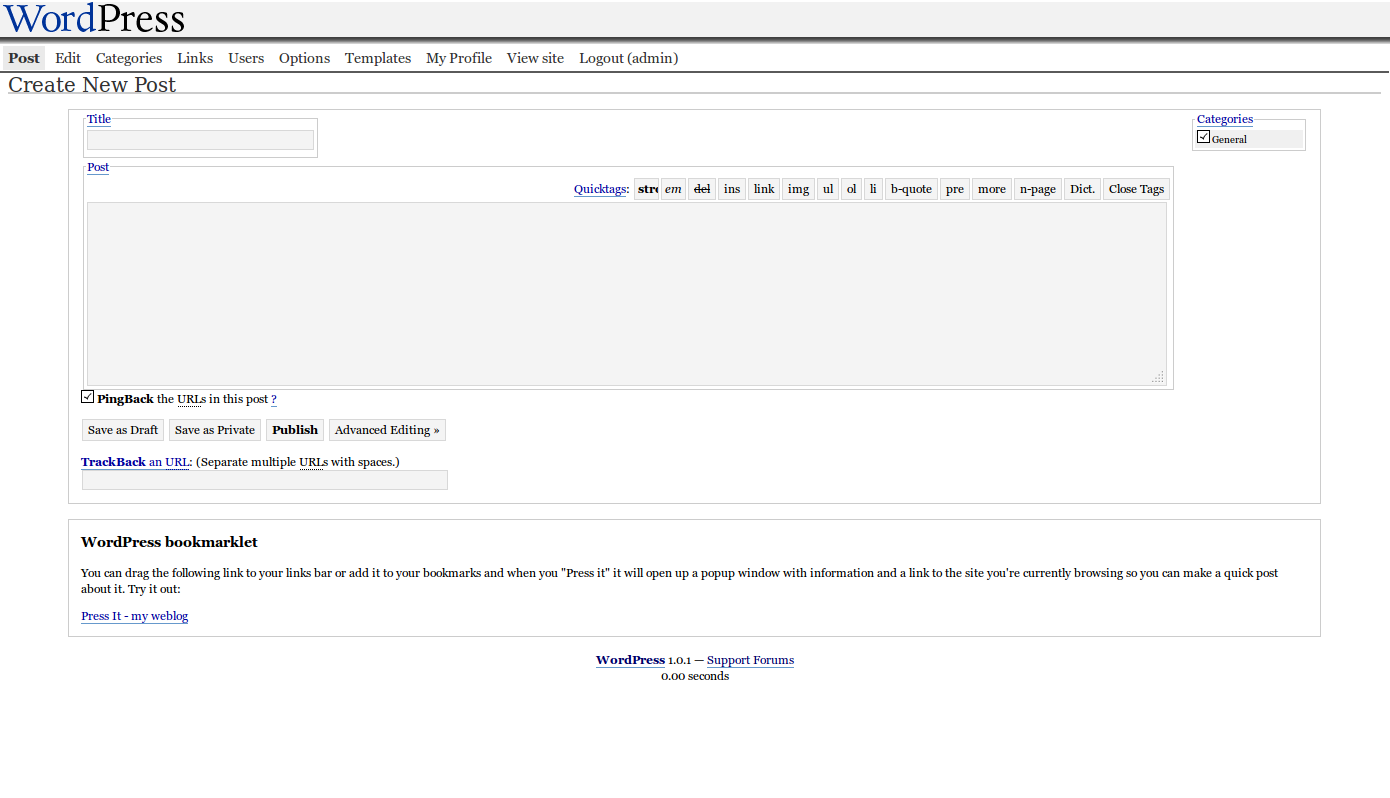Toggle the PingBack checkbox

tap(88, 397)
